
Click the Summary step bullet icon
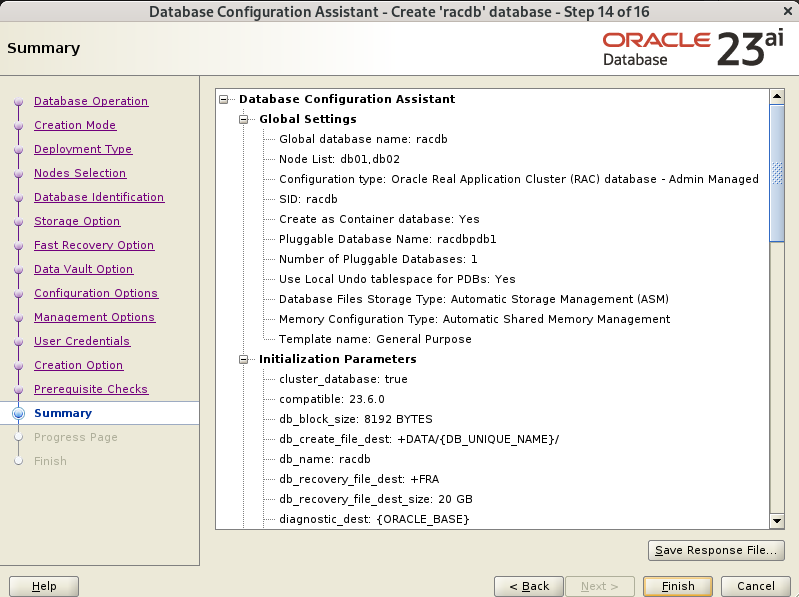tap(18, 413)
